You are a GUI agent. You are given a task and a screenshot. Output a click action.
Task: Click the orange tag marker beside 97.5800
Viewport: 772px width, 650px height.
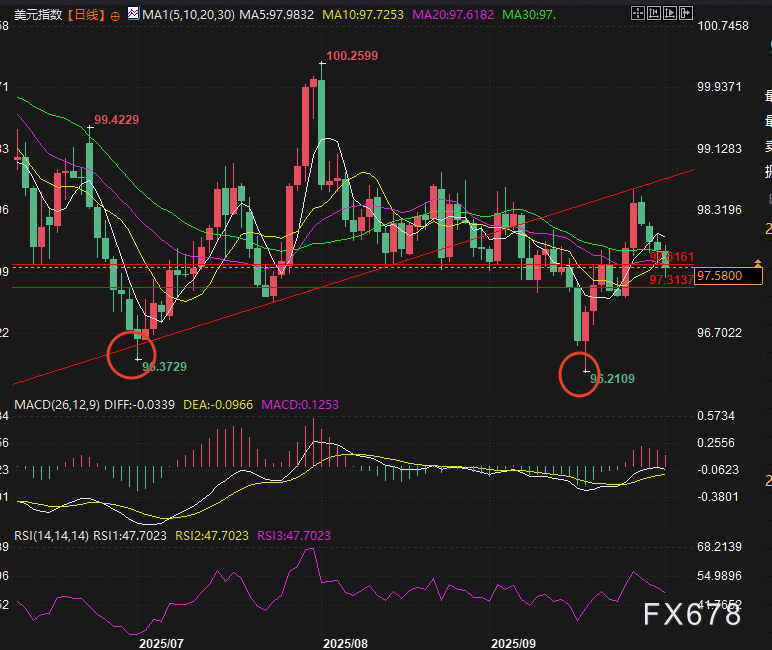(758, 262)
